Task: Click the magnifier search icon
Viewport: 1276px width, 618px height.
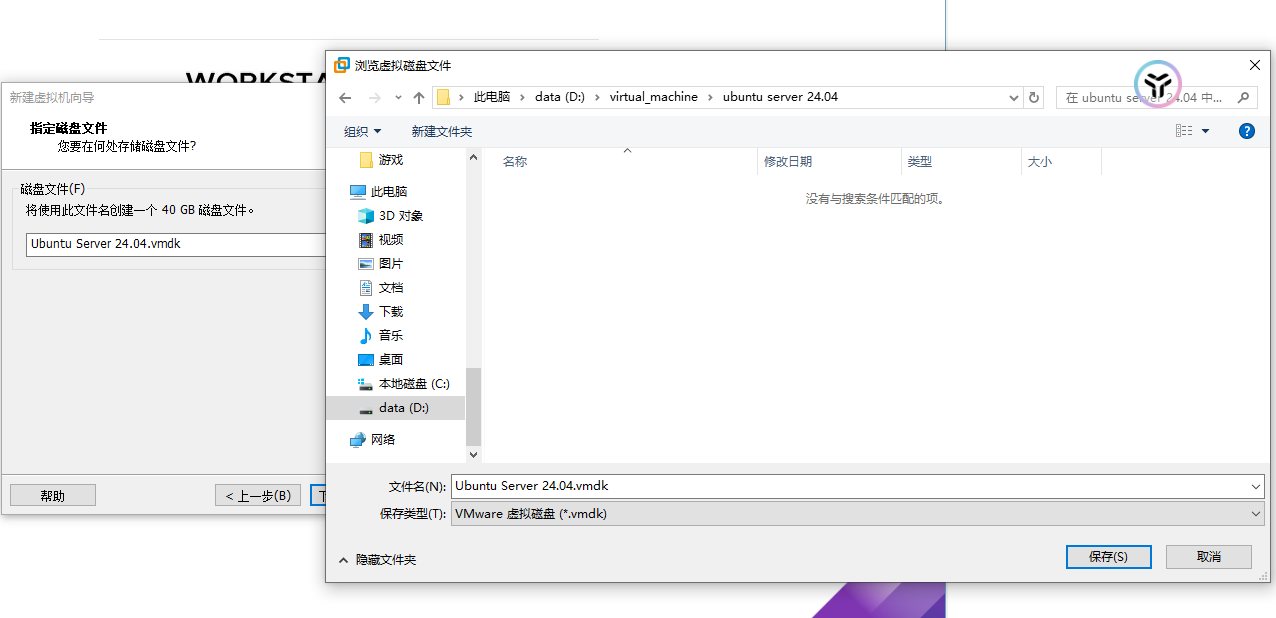Action: point(1244,98)
